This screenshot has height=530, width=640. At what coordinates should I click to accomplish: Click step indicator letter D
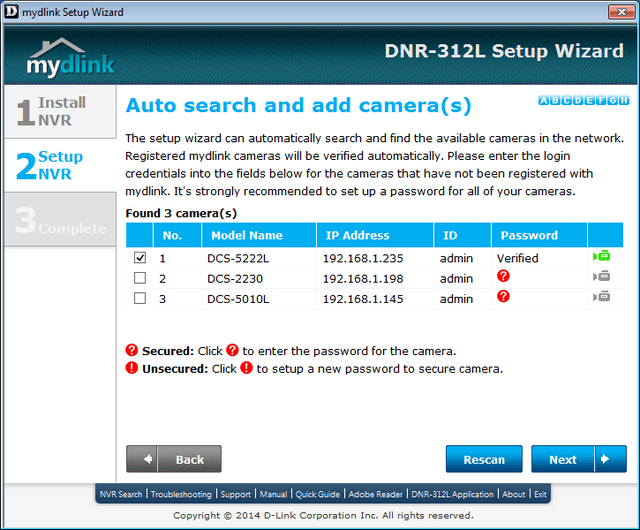pos(578,100)
